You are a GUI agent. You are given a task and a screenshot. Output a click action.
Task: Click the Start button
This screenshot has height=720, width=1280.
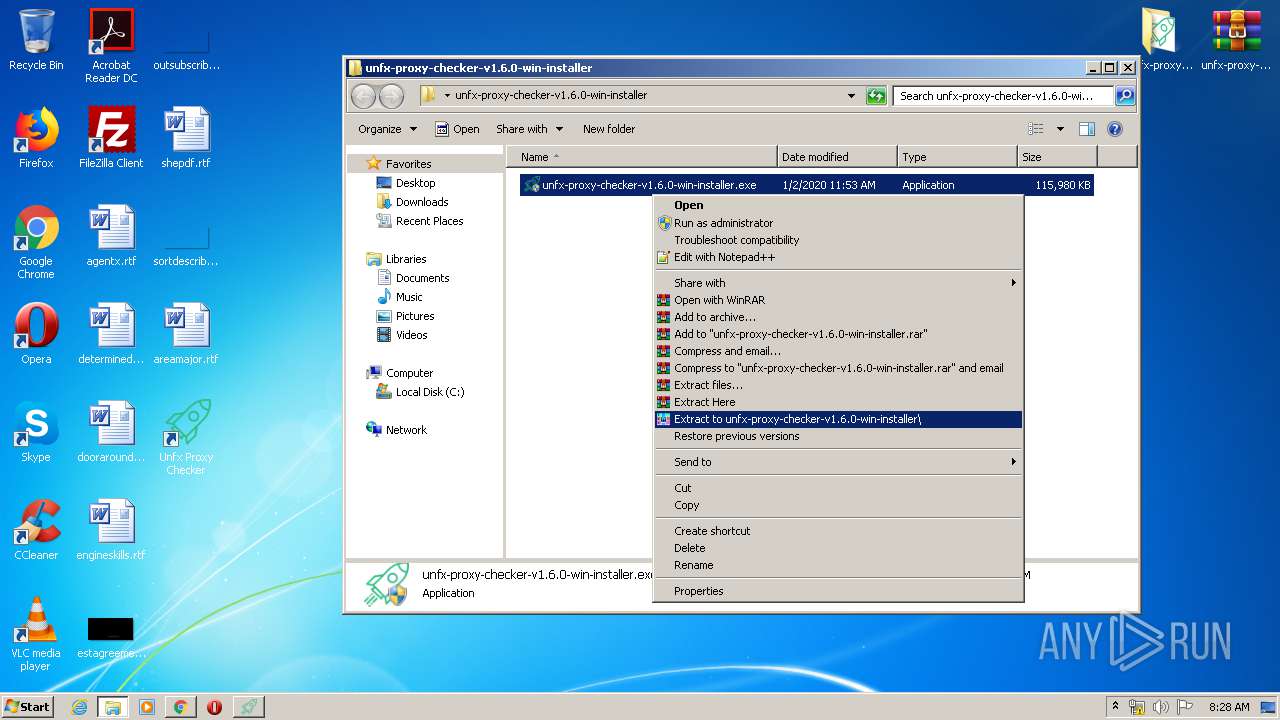coord(28,707)
